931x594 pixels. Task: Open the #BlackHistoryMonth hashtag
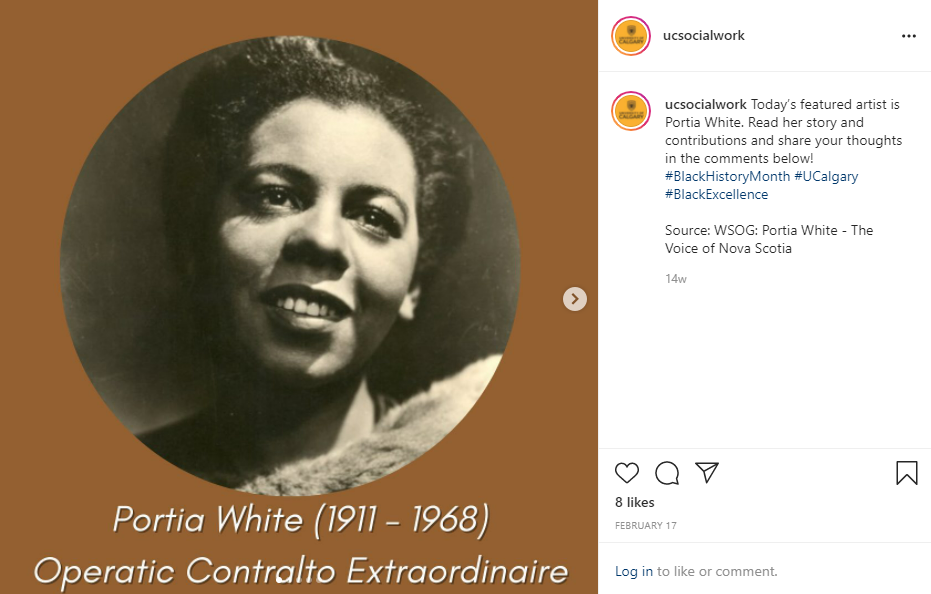pyautogui.click(x=727, y=176)
